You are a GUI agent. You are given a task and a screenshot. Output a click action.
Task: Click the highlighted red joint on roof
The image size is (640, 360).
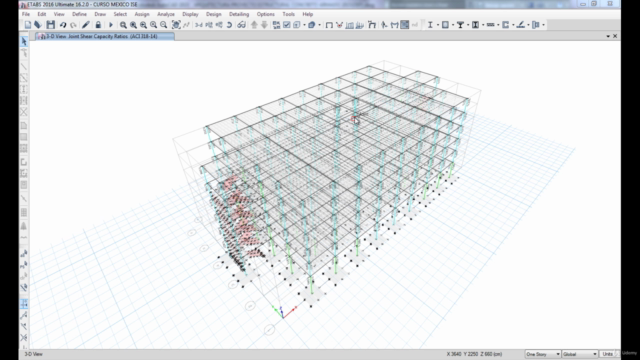point(354,119)
